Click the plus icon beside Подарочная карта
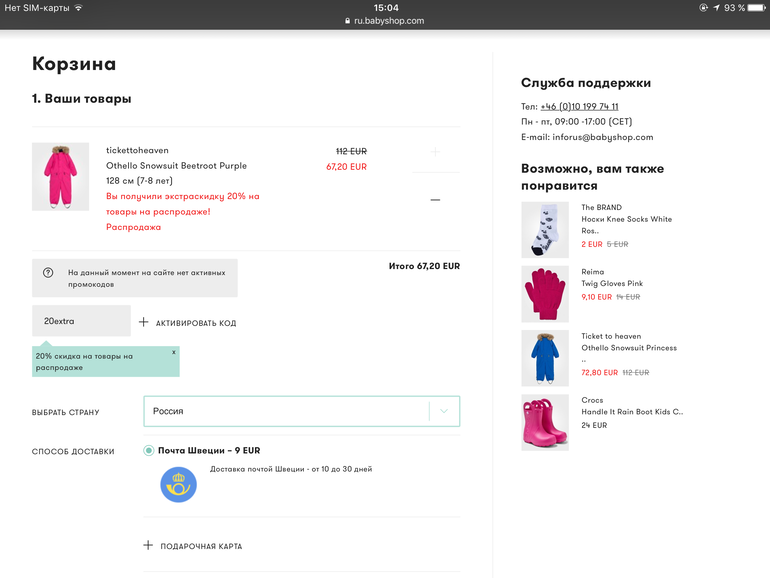The width and height of the screenshot is (770, 578). click(148, 546)
